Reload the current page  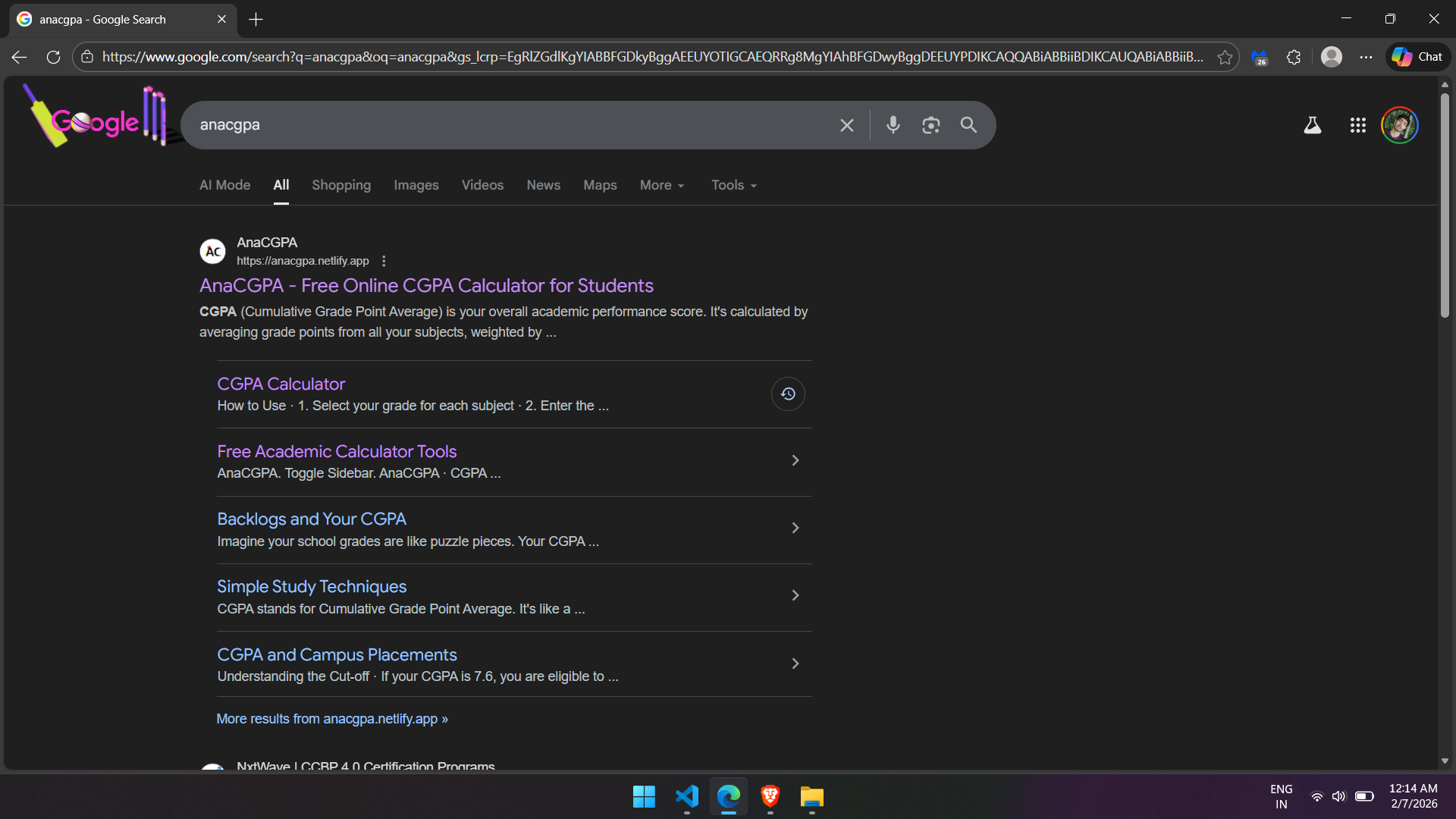click(x=53, y=57)
